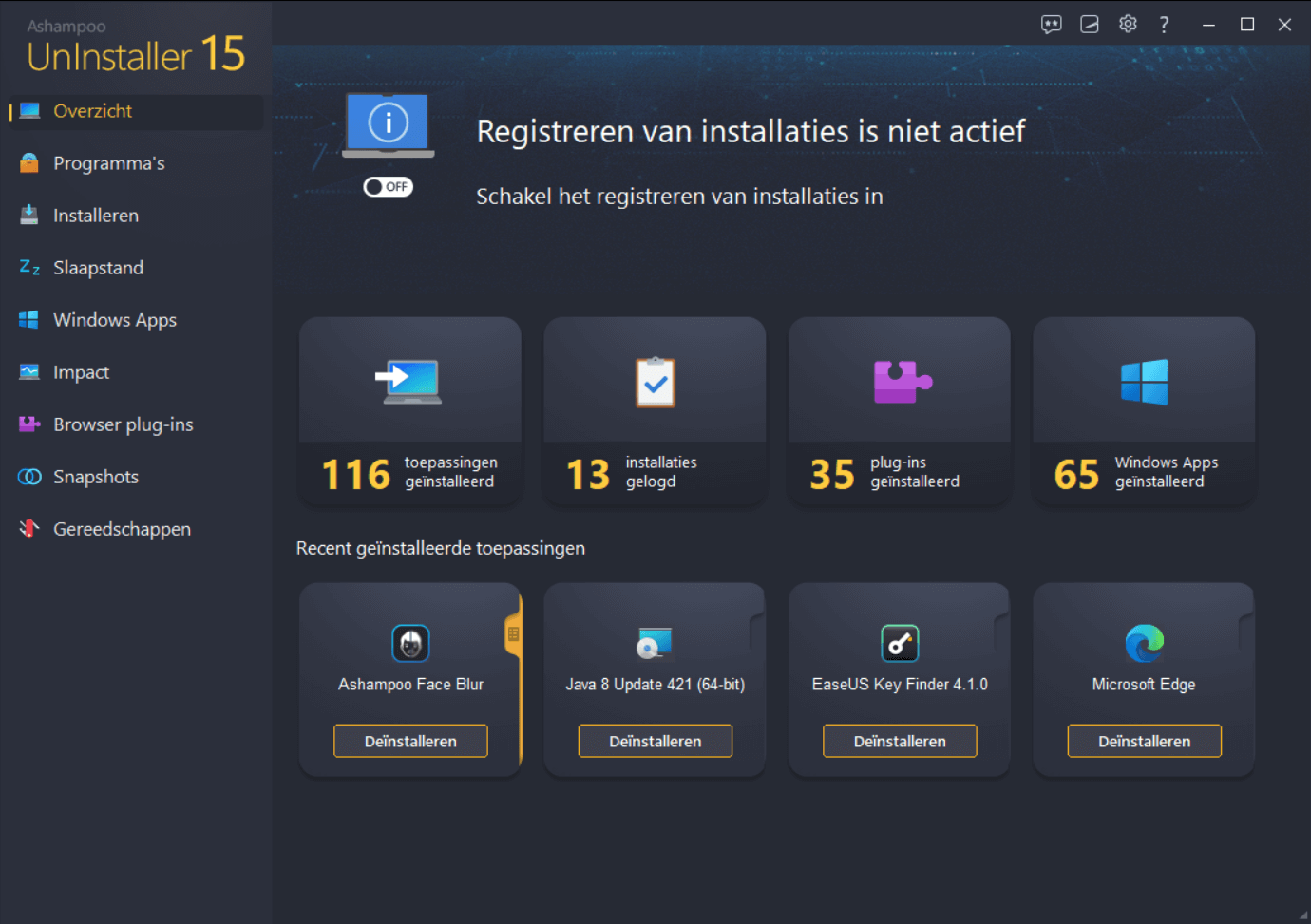Click the Gereedschappen tools icon
Screen dimensions: 1311x924
pos(29,529)
